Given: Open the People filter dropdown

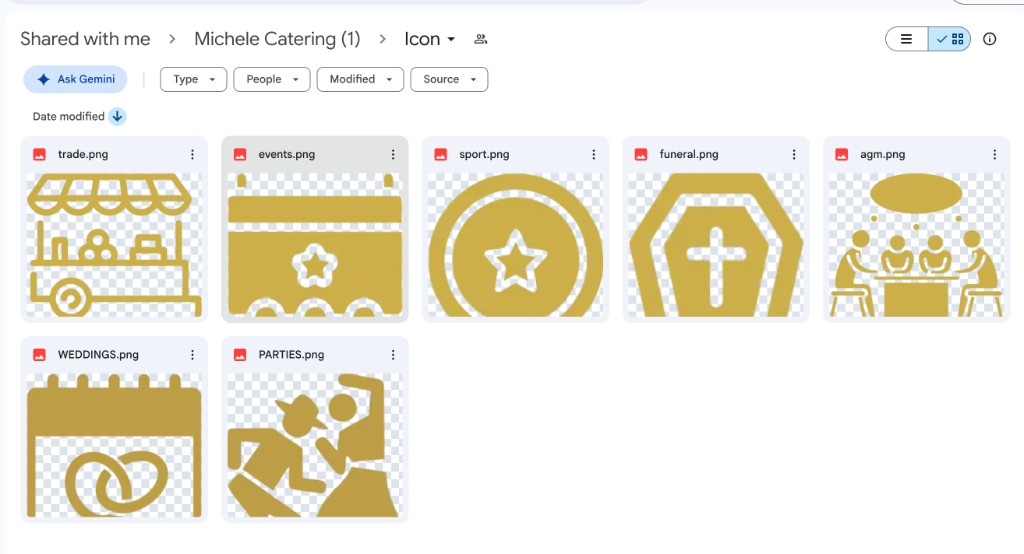Looking at the screenshot, I should click(272, 79).
